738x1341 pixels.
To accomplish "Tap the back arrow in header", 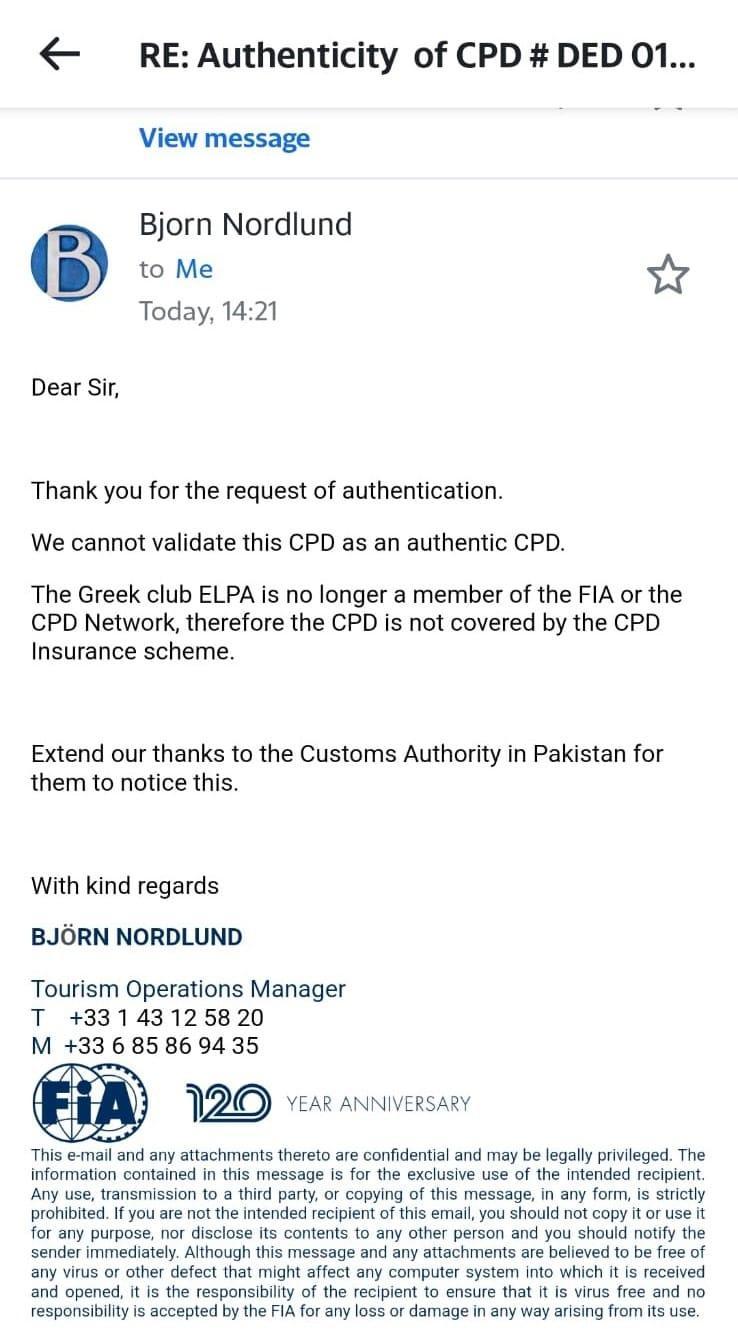I will (60, 55).
